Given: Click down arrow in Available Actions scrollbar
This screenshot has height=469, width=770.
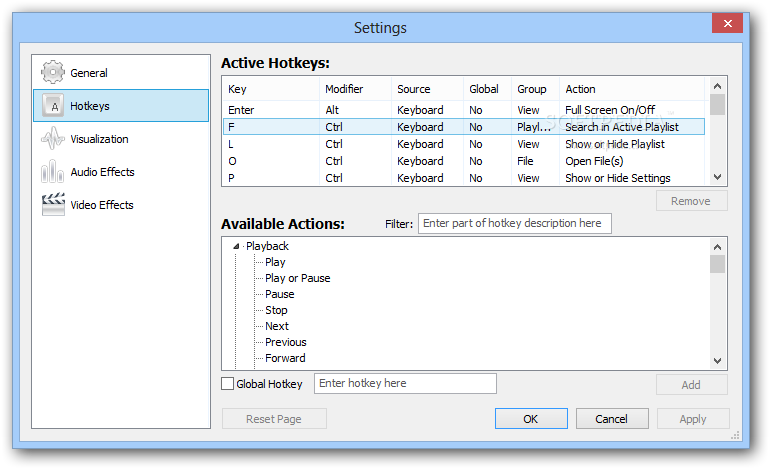Looking at the screenshot, I should (x=717, y=361).
